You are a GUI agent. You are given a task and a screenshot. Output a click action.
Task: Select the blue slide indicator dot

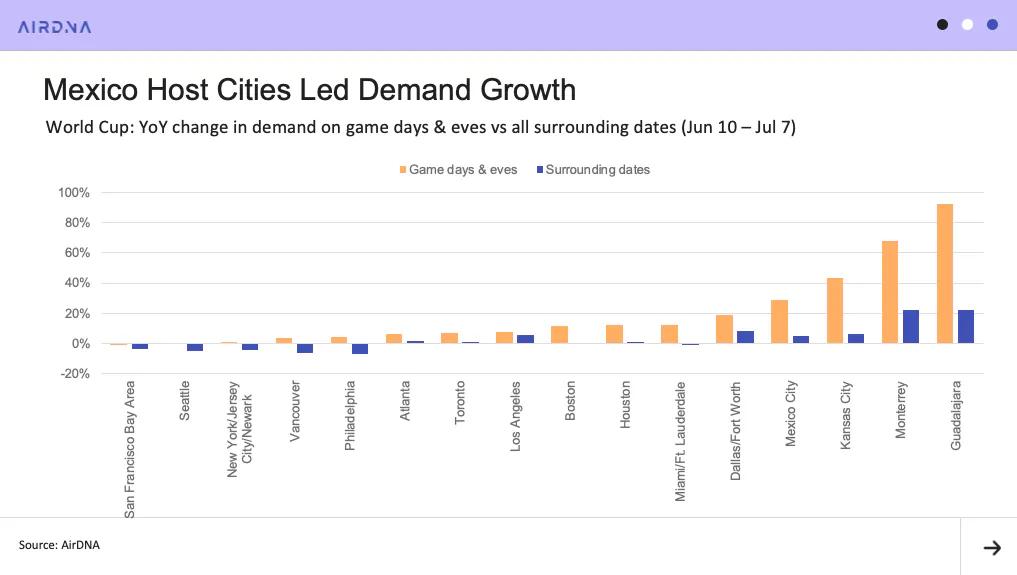pos(992,25)
